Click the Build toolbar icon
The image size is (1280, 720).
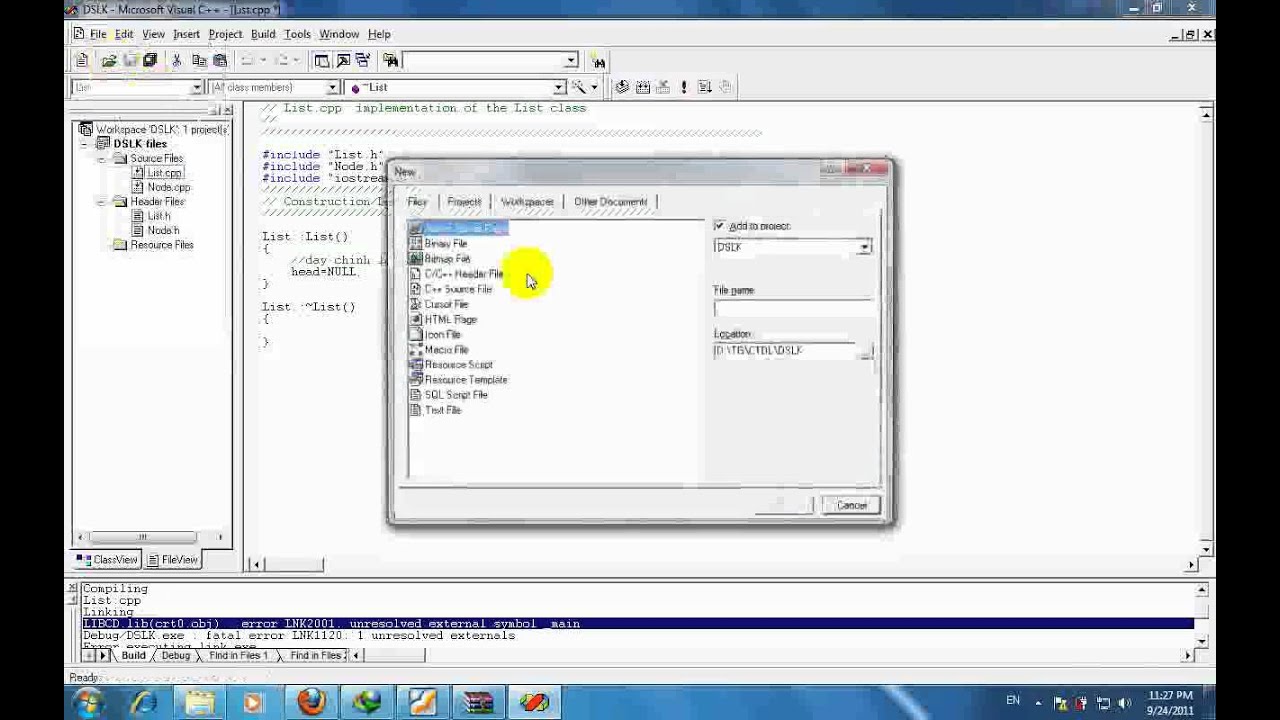[x=643, y=87]
